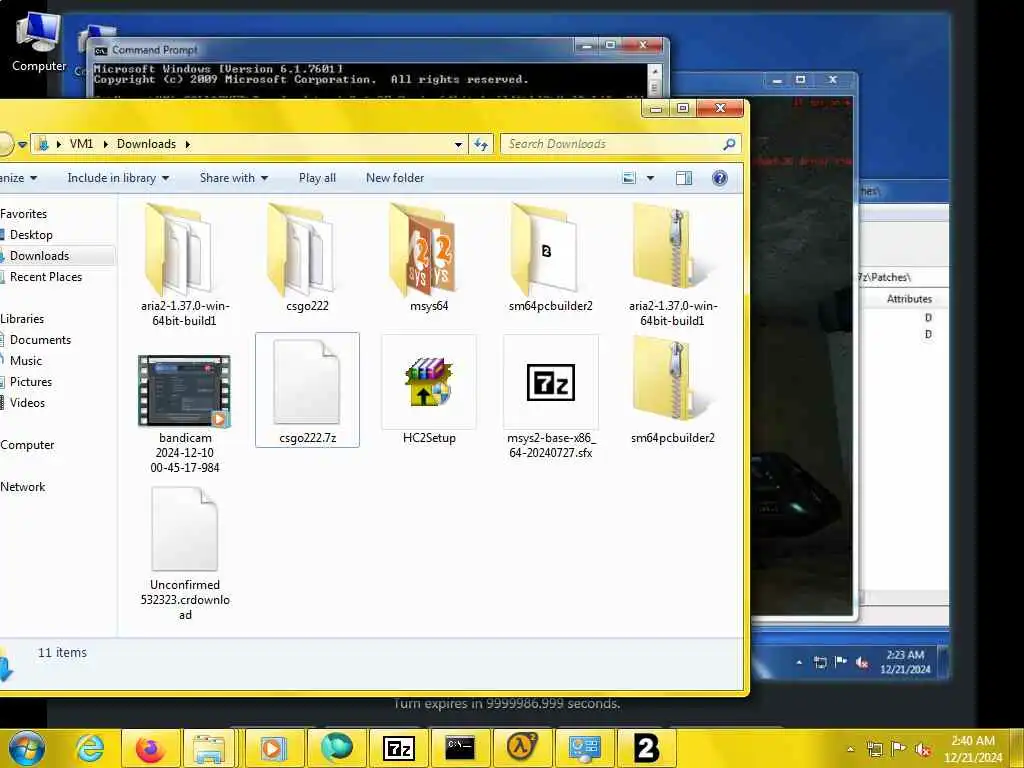Open the aria2-1.37.0-win-64bit-build1 folder
This screenshot has height=768, width=1024.
(185, 264)
